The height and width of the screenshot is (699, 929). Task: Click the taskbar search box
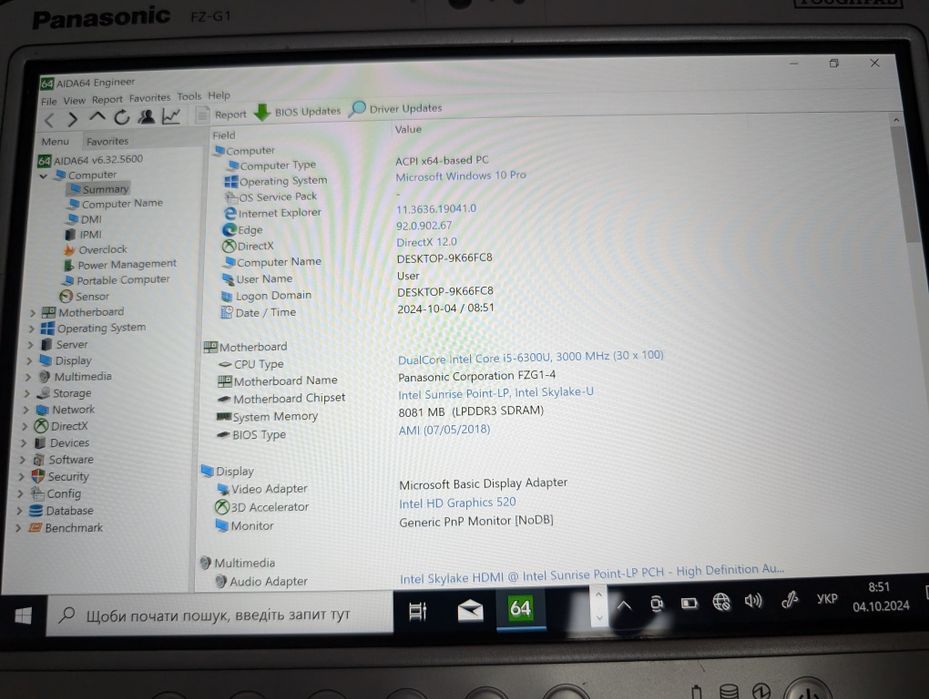218,615
